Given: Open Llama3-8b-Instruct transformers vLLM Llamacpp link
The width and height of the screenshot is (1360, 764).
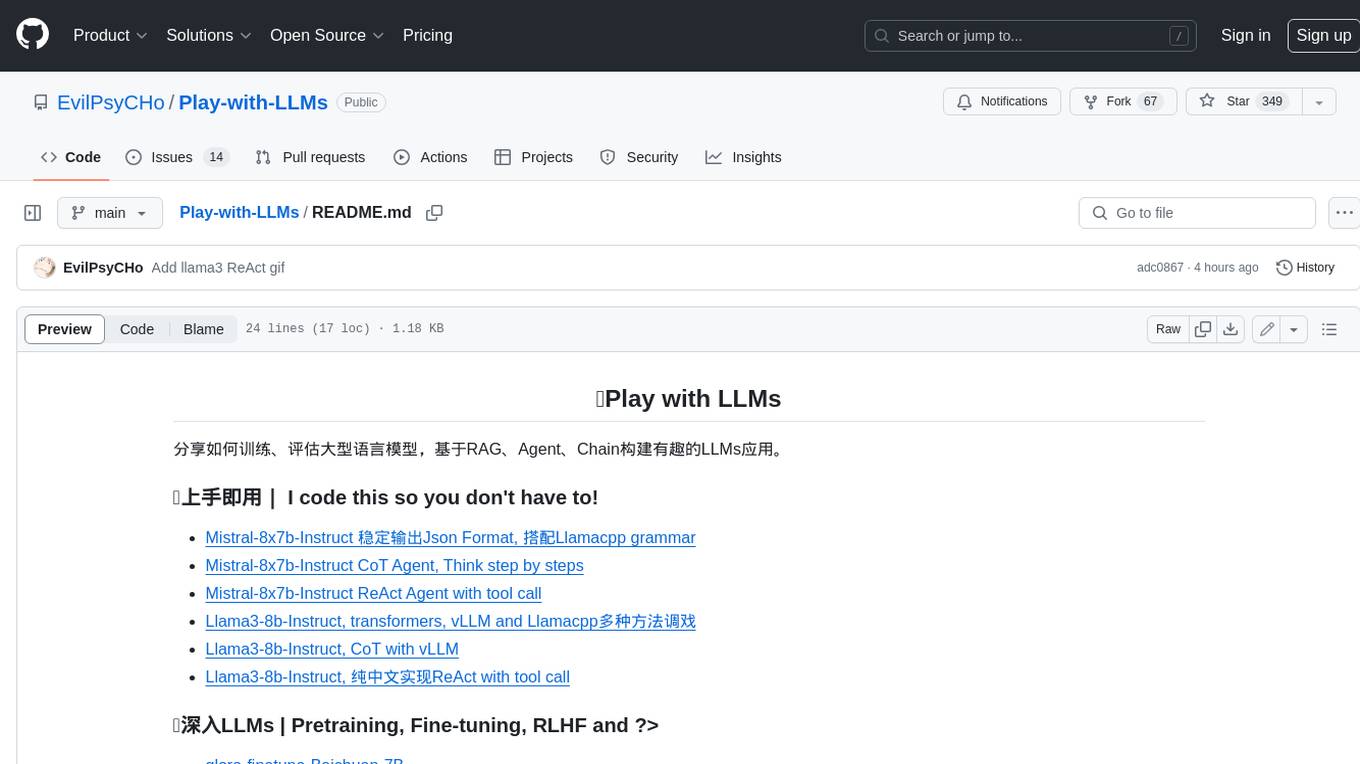Looking at the screenshot, I should coord(450,621).
